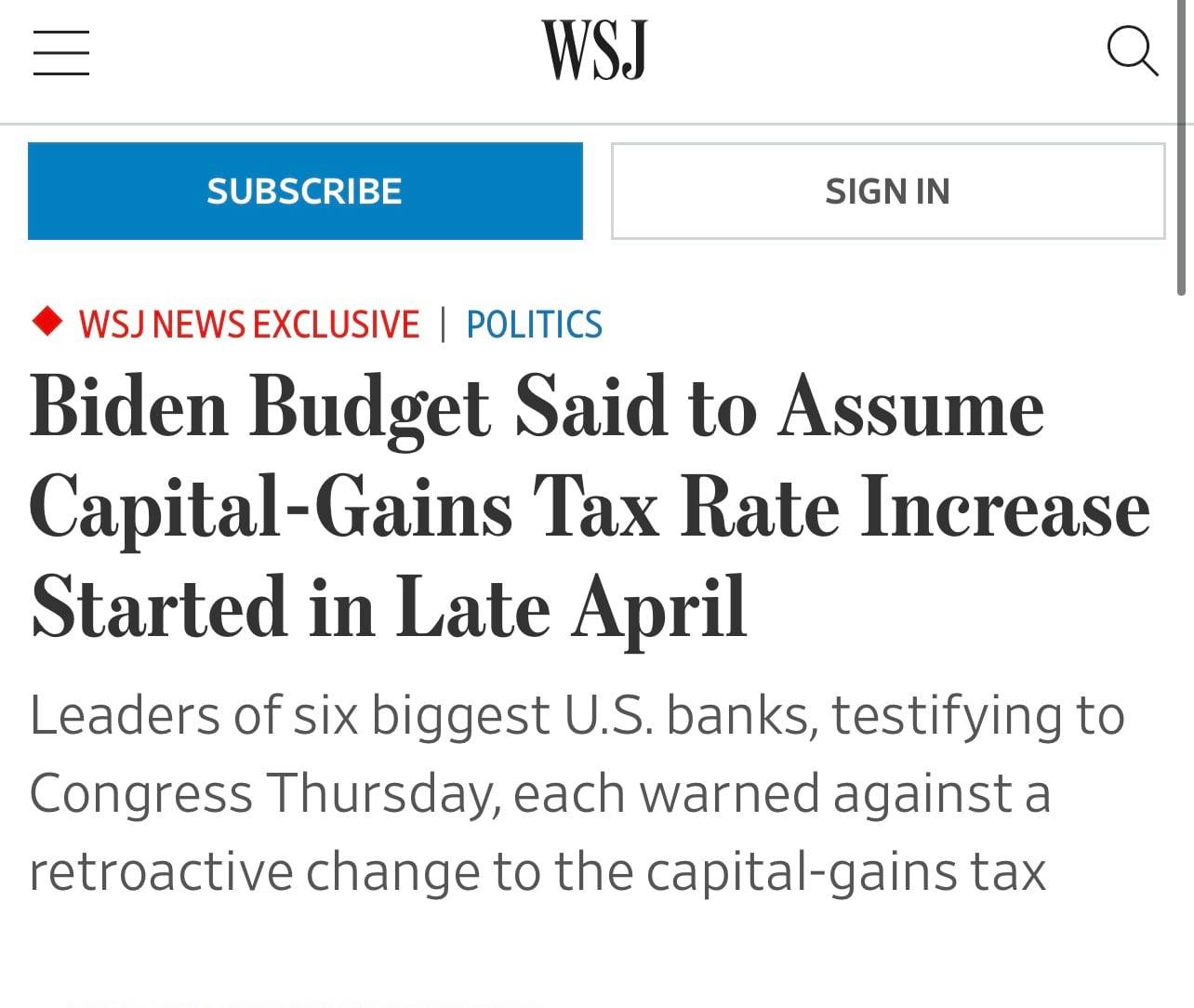Open search via the magnifier icon

(1132, 51)
